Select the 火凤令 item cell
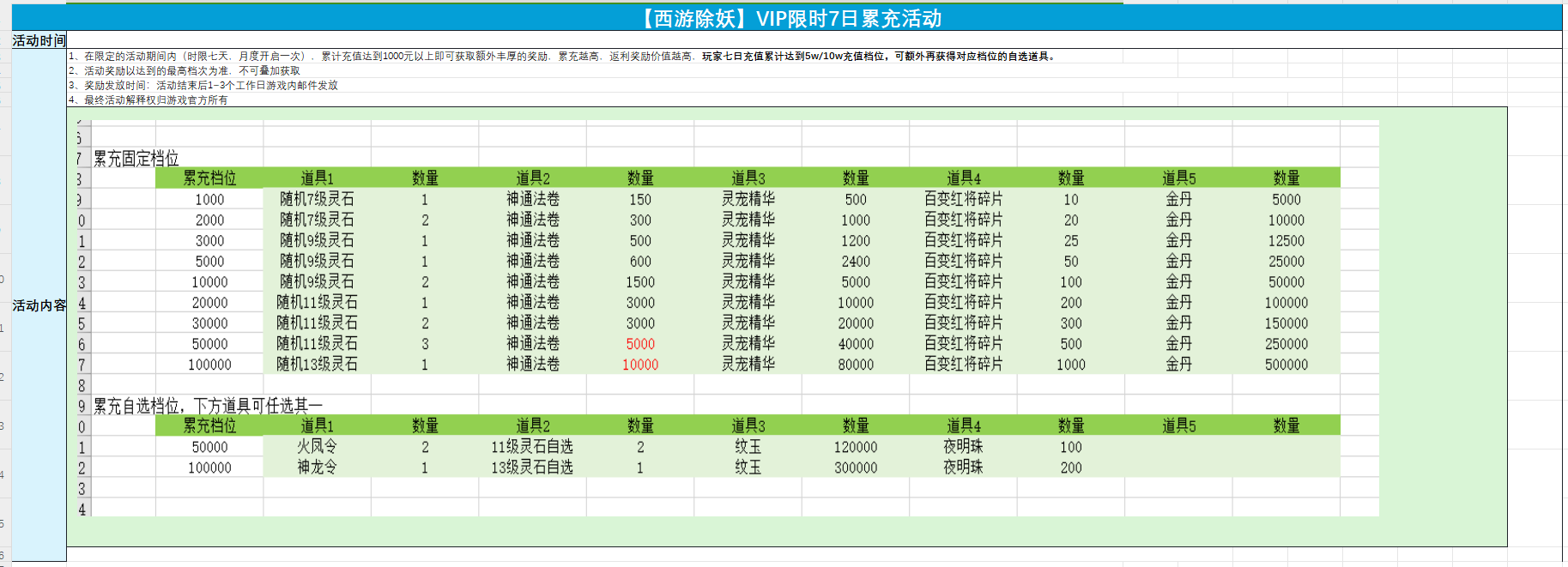Image resolution: width=1568 pixels, height=567 pixels. pos(317,447)
